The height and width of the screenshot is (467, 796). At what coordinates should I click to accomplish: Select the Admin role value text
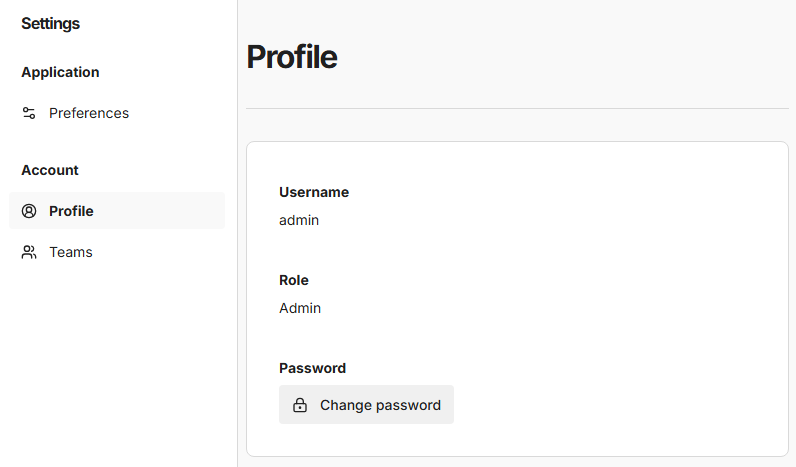pos(300,308)
